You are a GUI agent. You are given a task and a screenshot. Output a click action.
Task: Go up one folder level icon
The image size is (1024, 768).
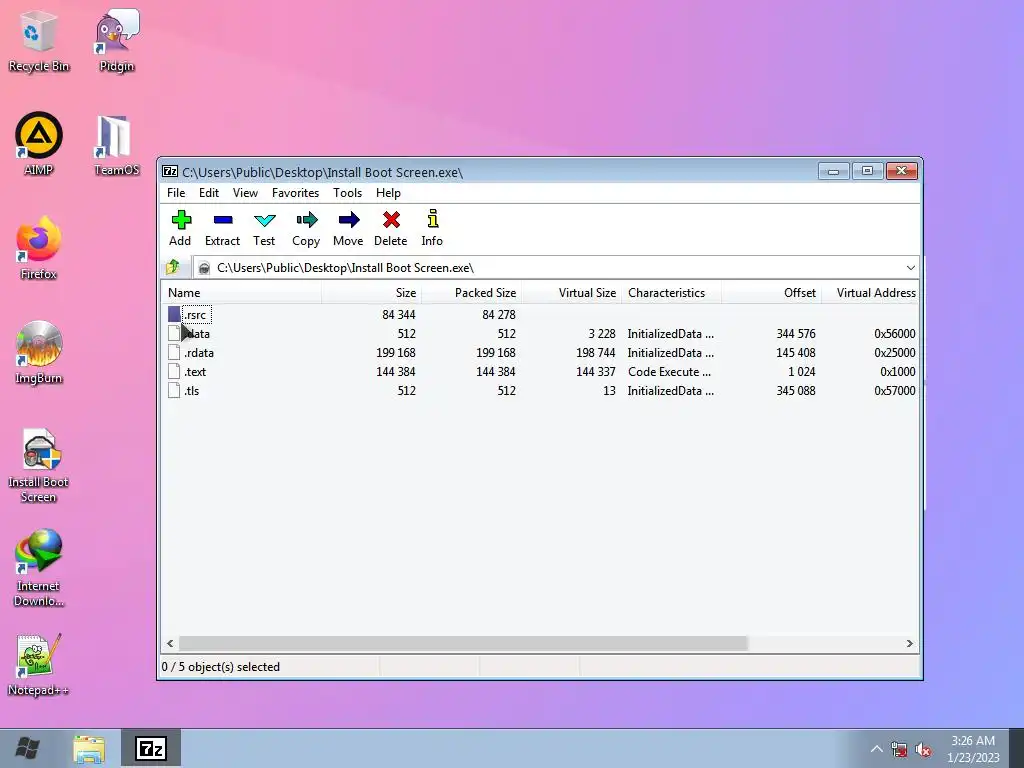173,267
